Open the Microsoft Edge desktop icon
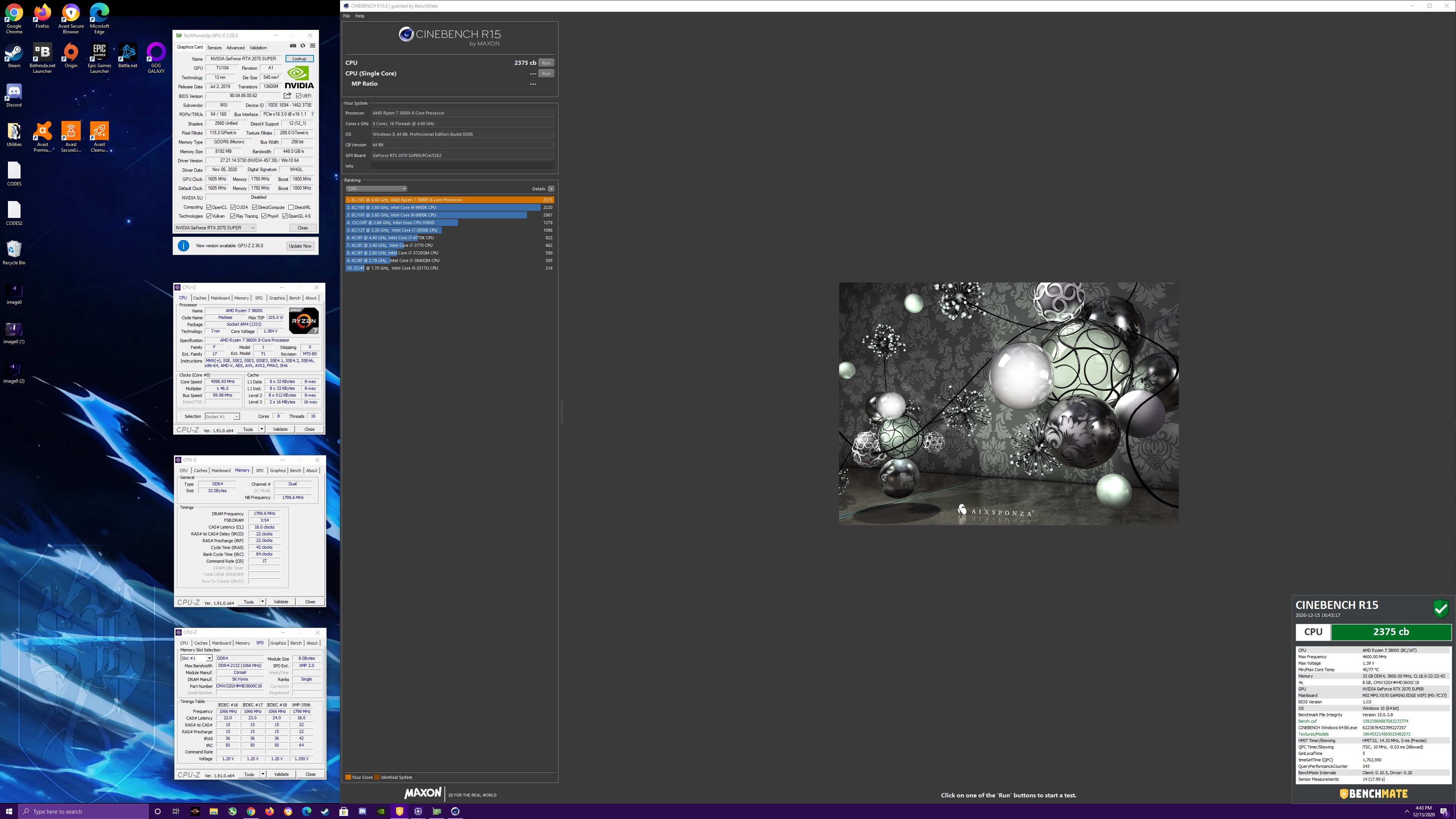Viewport: 1456px width, 819px height. pos(99,19)
